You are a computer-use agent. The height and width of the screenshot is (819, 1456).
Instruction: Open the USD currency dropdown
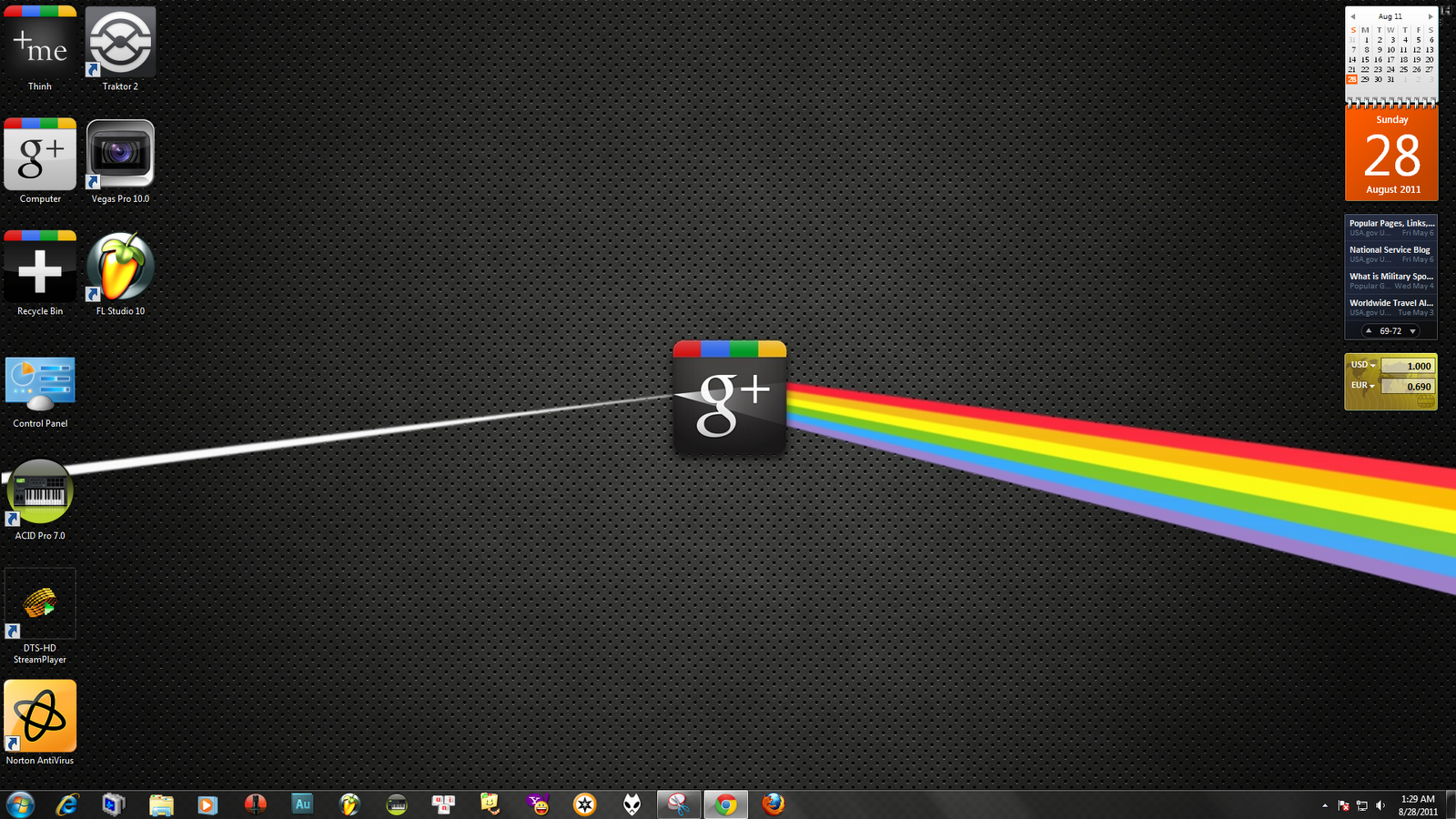(1363, 365)
